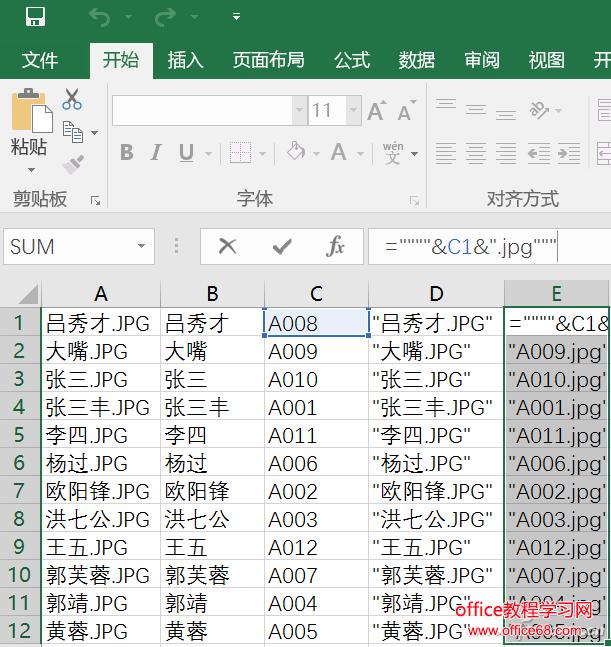
Task: Open the font name dropdown
Action: (x=299, y=111)
